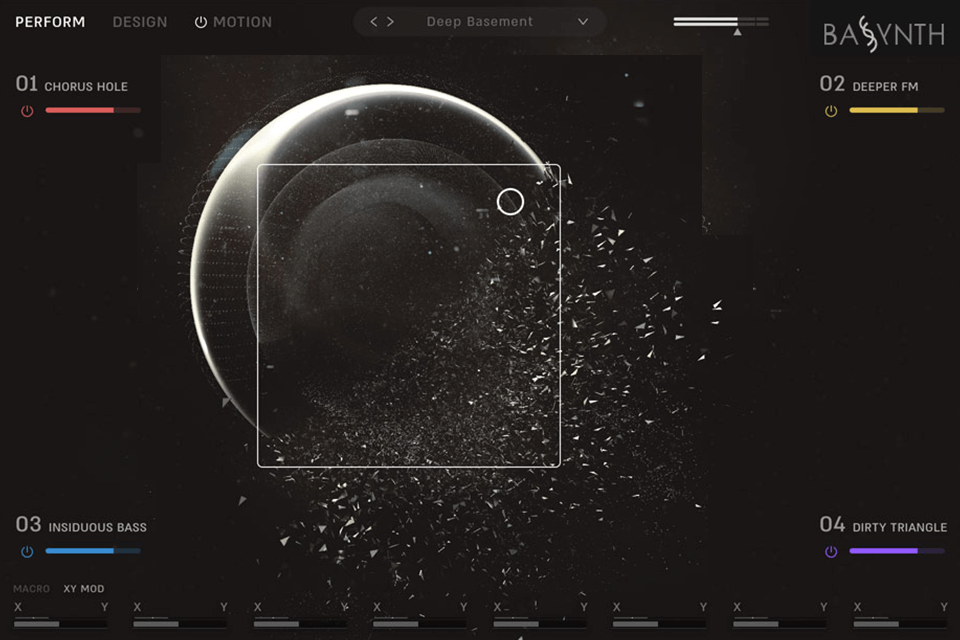Adjust the yellow Deeper FM level slider

pos(897,110)
